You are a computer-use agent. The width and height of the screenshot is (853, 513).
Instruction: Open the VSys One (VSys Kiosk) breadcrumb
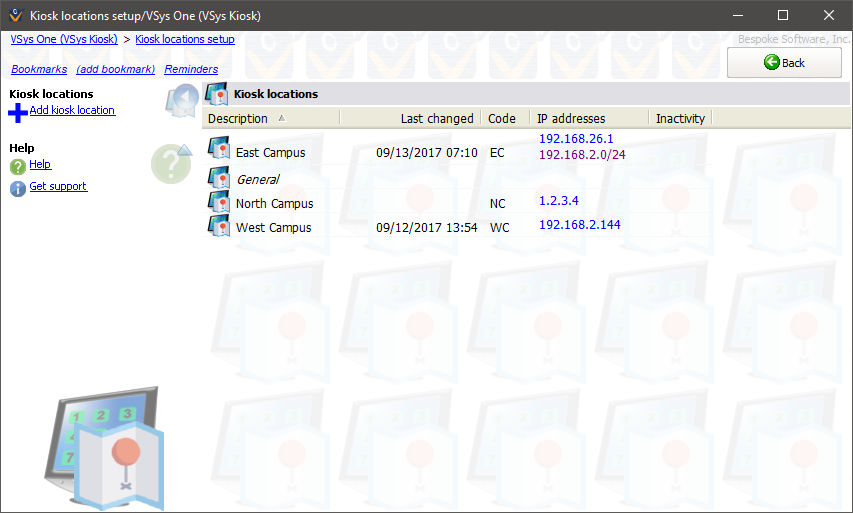coord(64,40)
